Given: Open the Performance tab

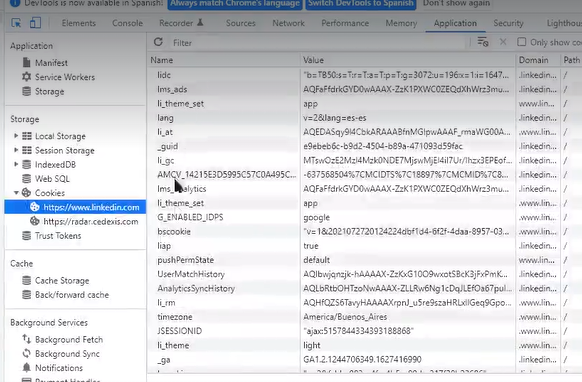Looking at the screenshot, I should pos(345,23).
